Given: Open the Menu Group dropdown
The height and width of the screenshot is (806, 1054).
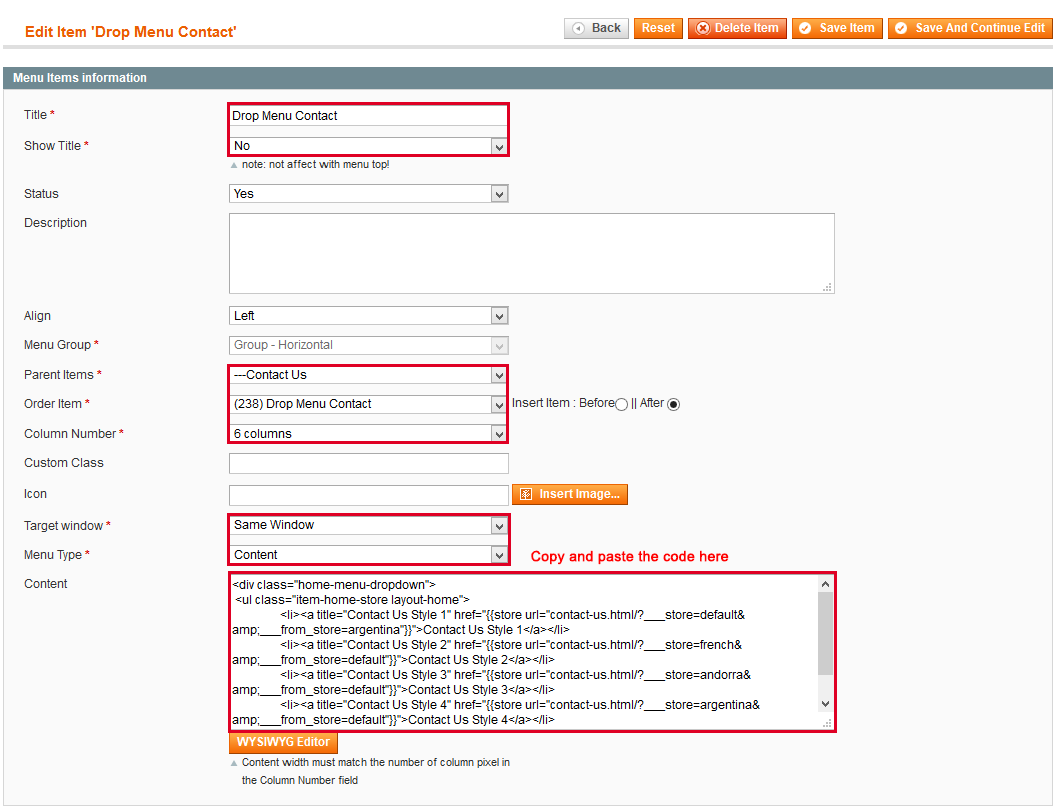Looking at the screenshot, I should (368, 346).
